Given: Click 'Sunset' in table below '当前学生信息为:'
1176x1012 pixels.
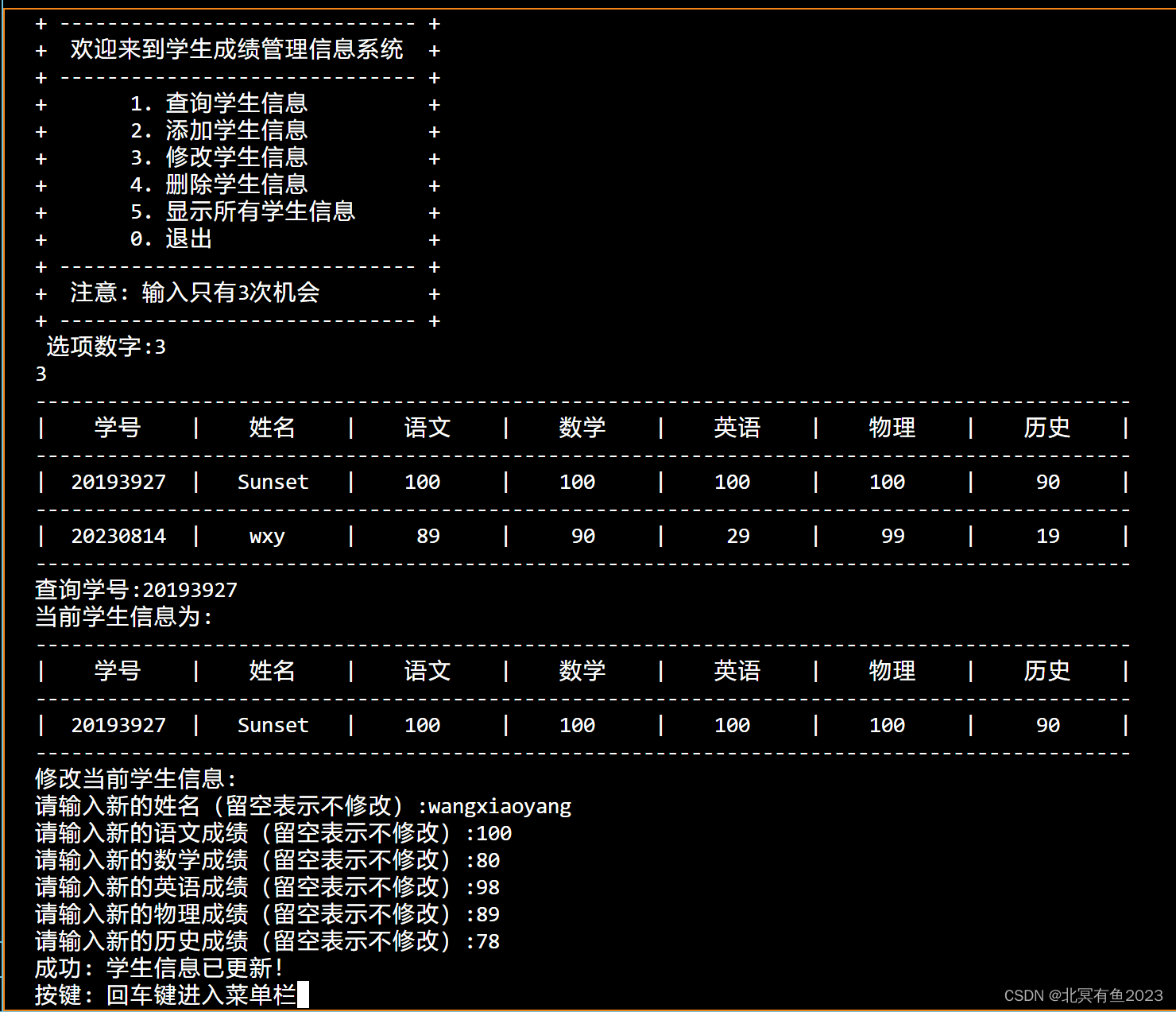Looking at the screenshot, I should point(273,725).
